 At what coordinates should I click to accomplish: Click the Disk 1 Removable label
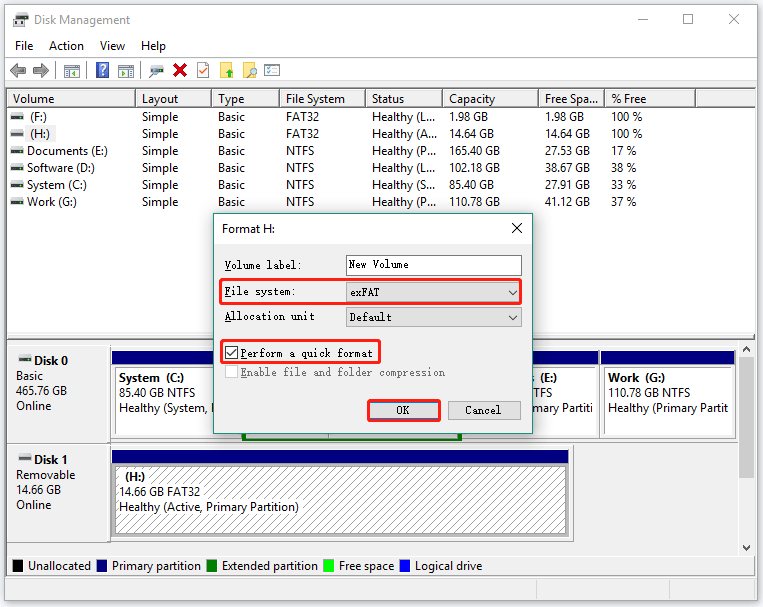(46, 475)
